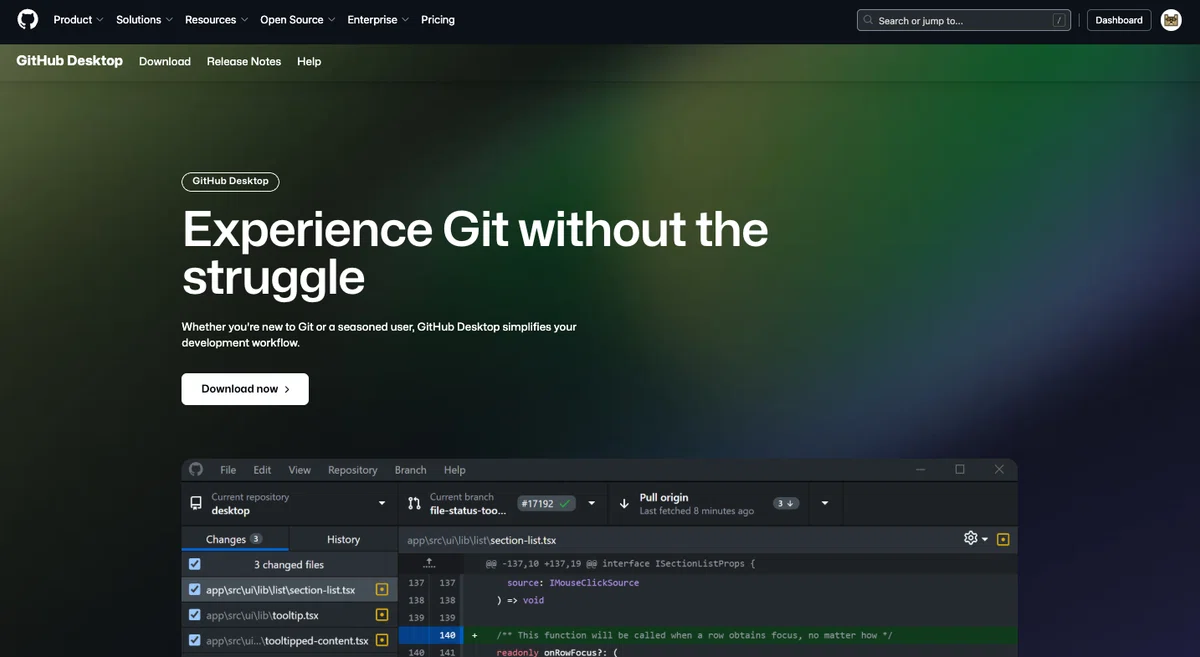Open the Current repository dropdown arrow
The width and height of the screenshot is (1200, 657).
click(x=382, y=503)
